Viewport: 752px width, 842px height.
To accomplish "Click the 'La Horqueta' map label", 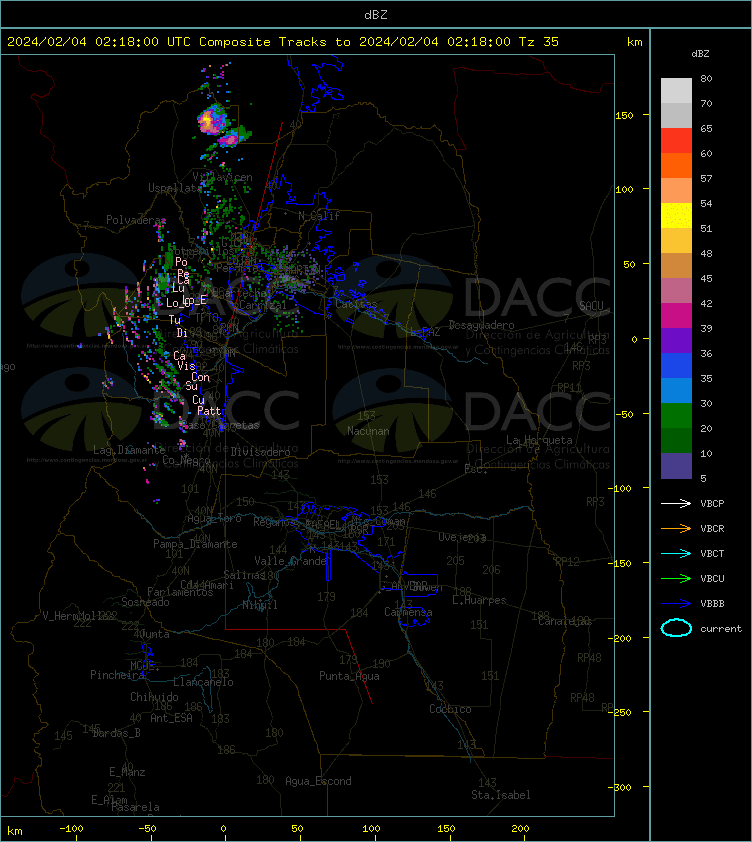I will [539, 440].
